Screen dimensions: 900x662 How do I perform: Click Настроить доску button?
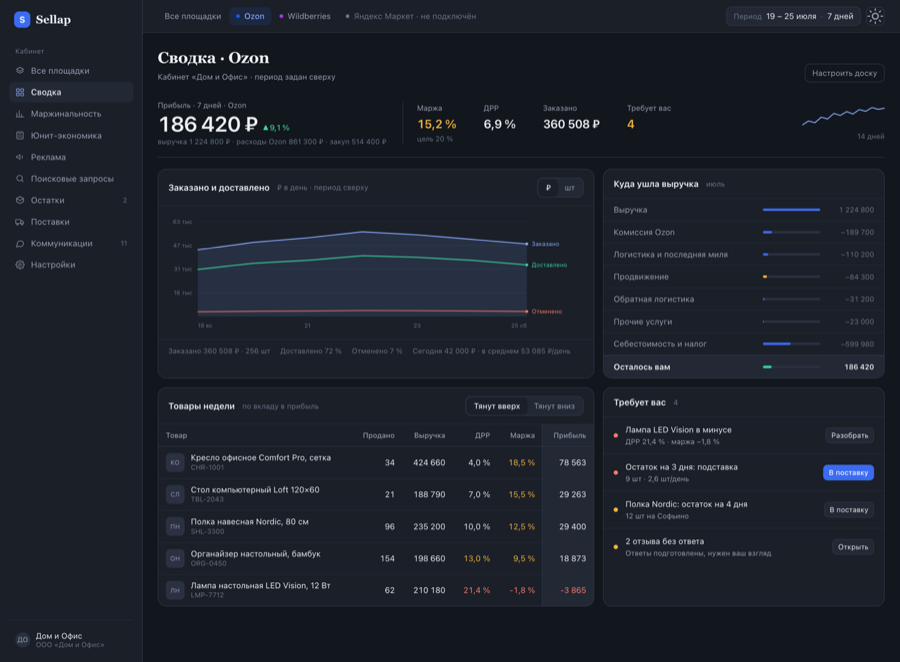click(x=844, y=73)
